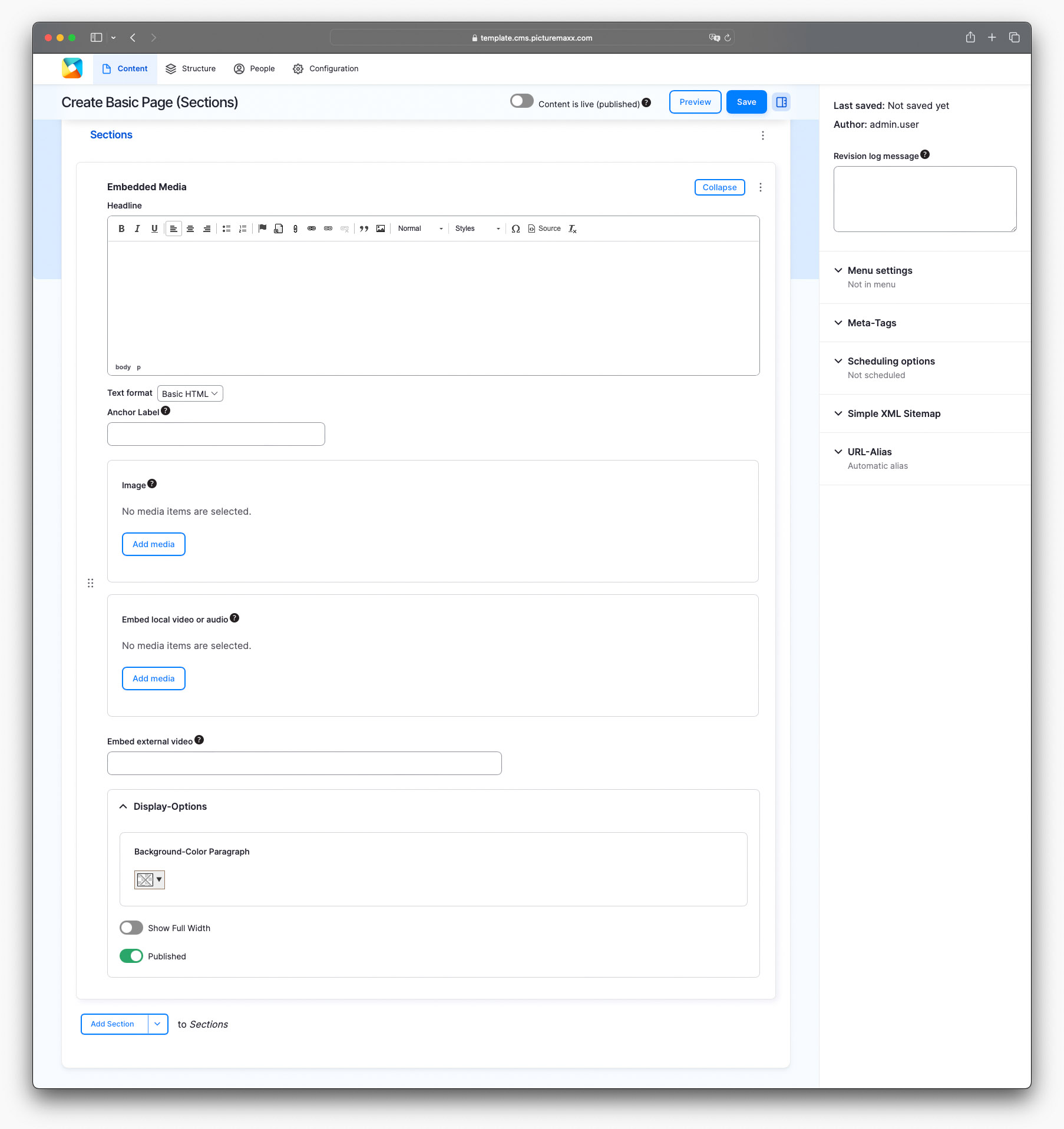Open the People menu
The image size is (1064, 1129).
(255, 69)
